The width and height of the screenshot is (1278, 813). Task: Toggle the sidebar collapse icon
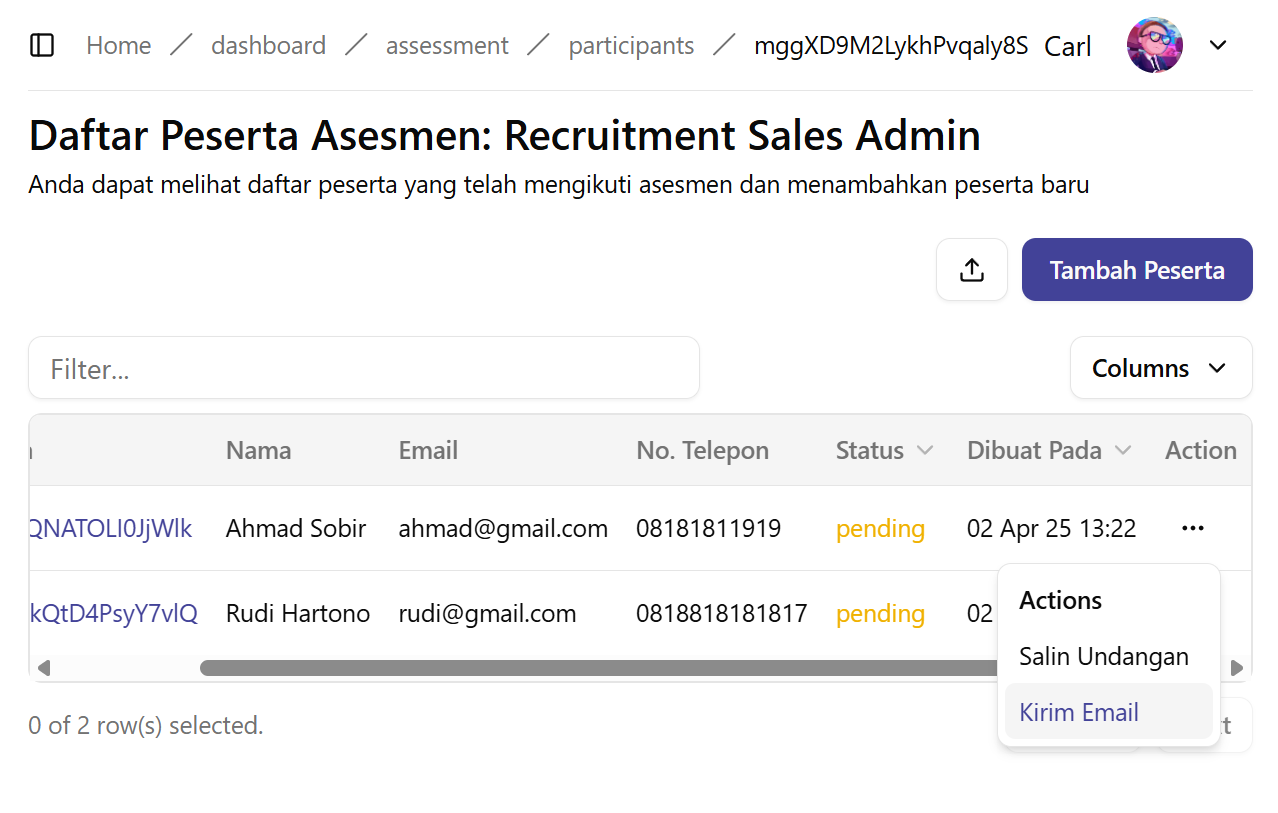tap(42, 45)
